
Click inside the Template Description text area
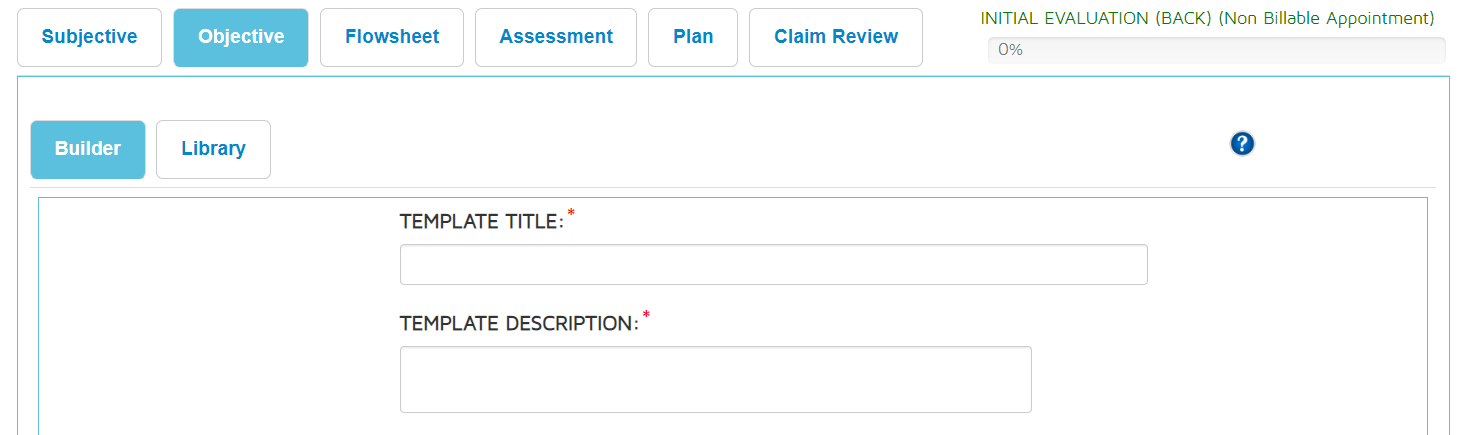click(x=715, y=379)
